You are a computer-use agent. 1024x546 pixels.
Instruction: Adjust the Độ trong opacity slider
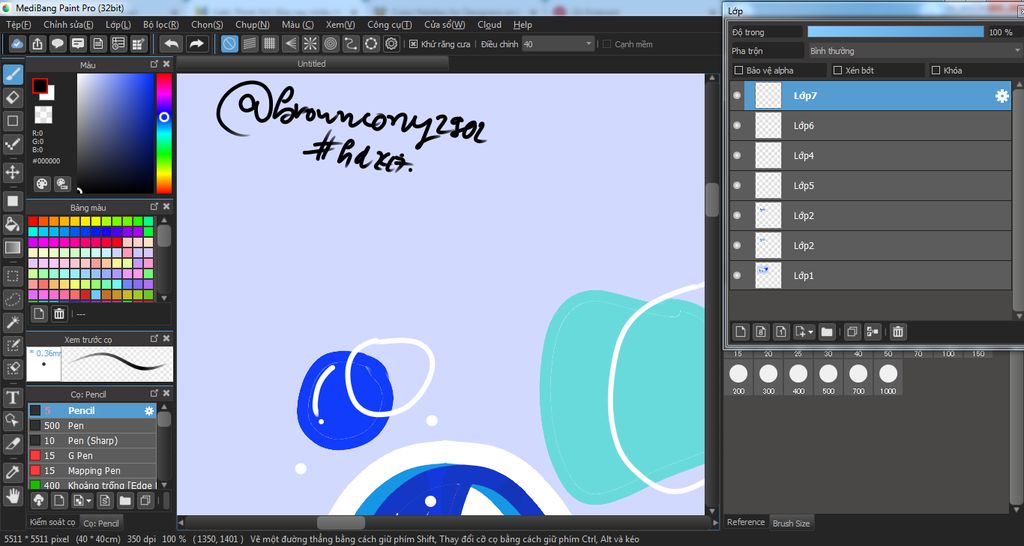tap(895, 32)
